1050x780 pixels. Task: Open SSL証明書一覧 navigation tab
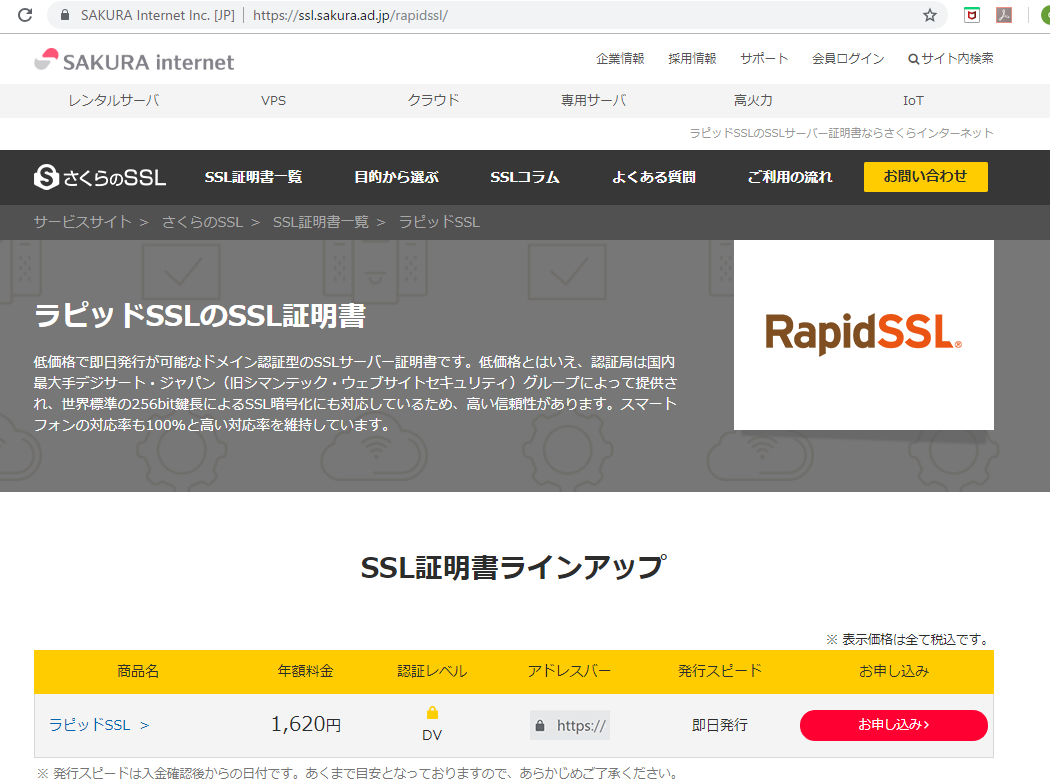253,177
